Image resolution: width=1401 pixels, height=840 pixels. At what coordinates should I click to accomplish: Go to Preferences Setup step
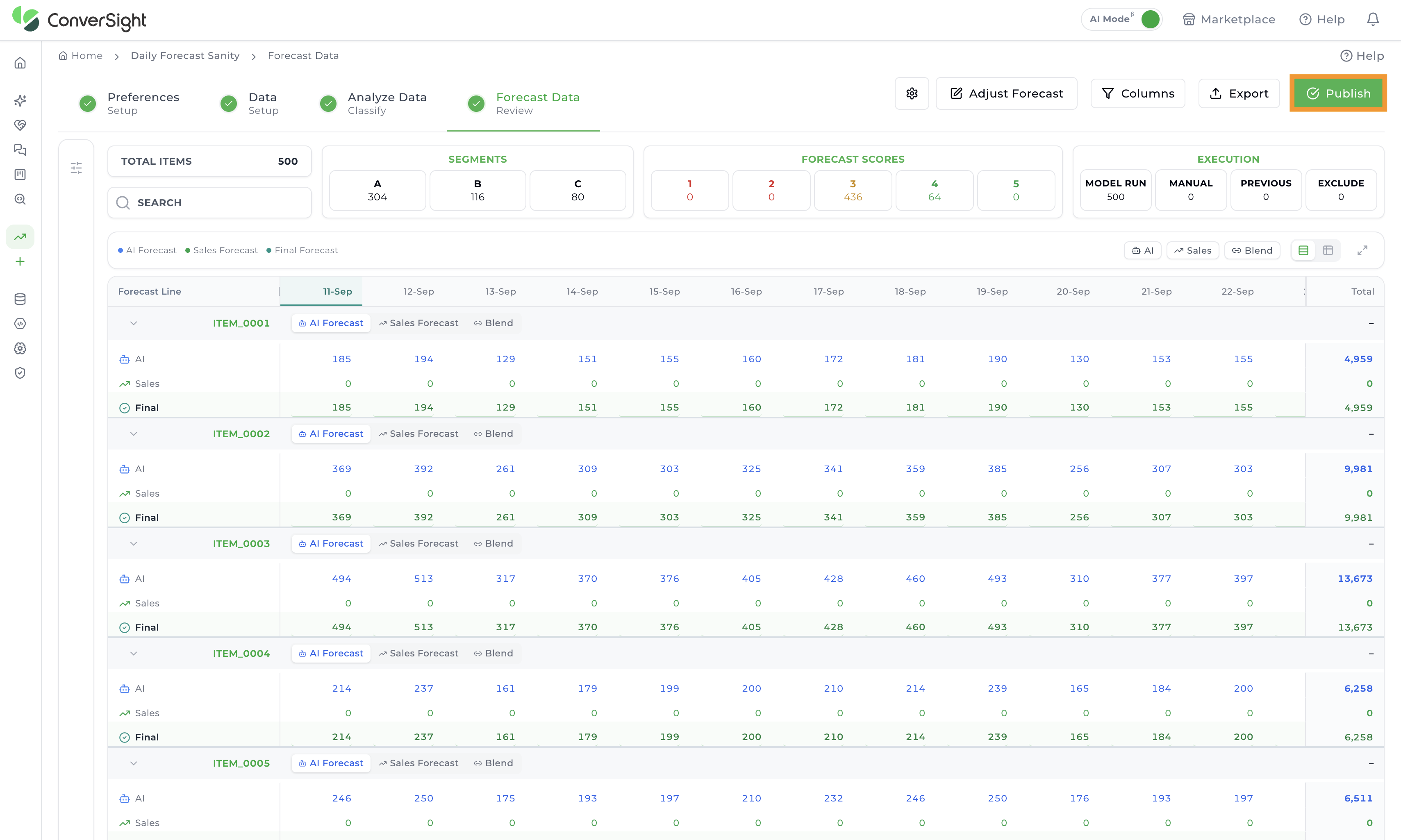click(x=129, y=103)
